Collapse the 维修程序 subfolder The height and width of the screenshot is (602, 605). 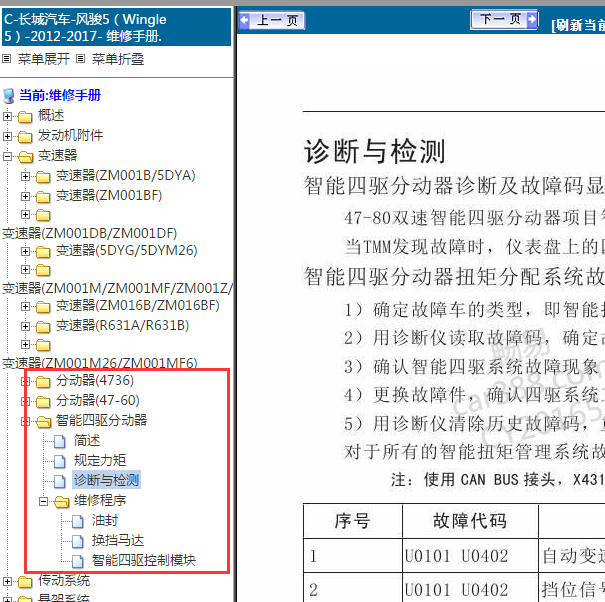tap(44, 501)
